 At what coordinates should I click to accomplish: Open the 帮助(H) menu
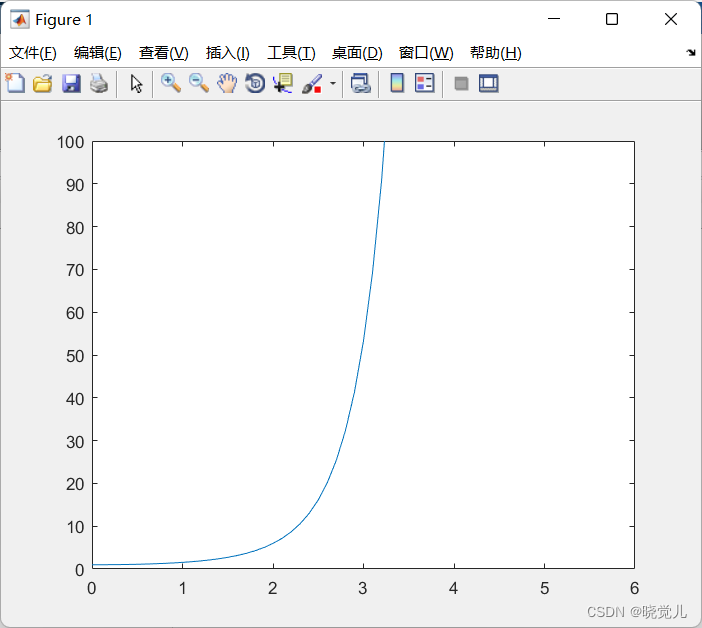point(496,53)
